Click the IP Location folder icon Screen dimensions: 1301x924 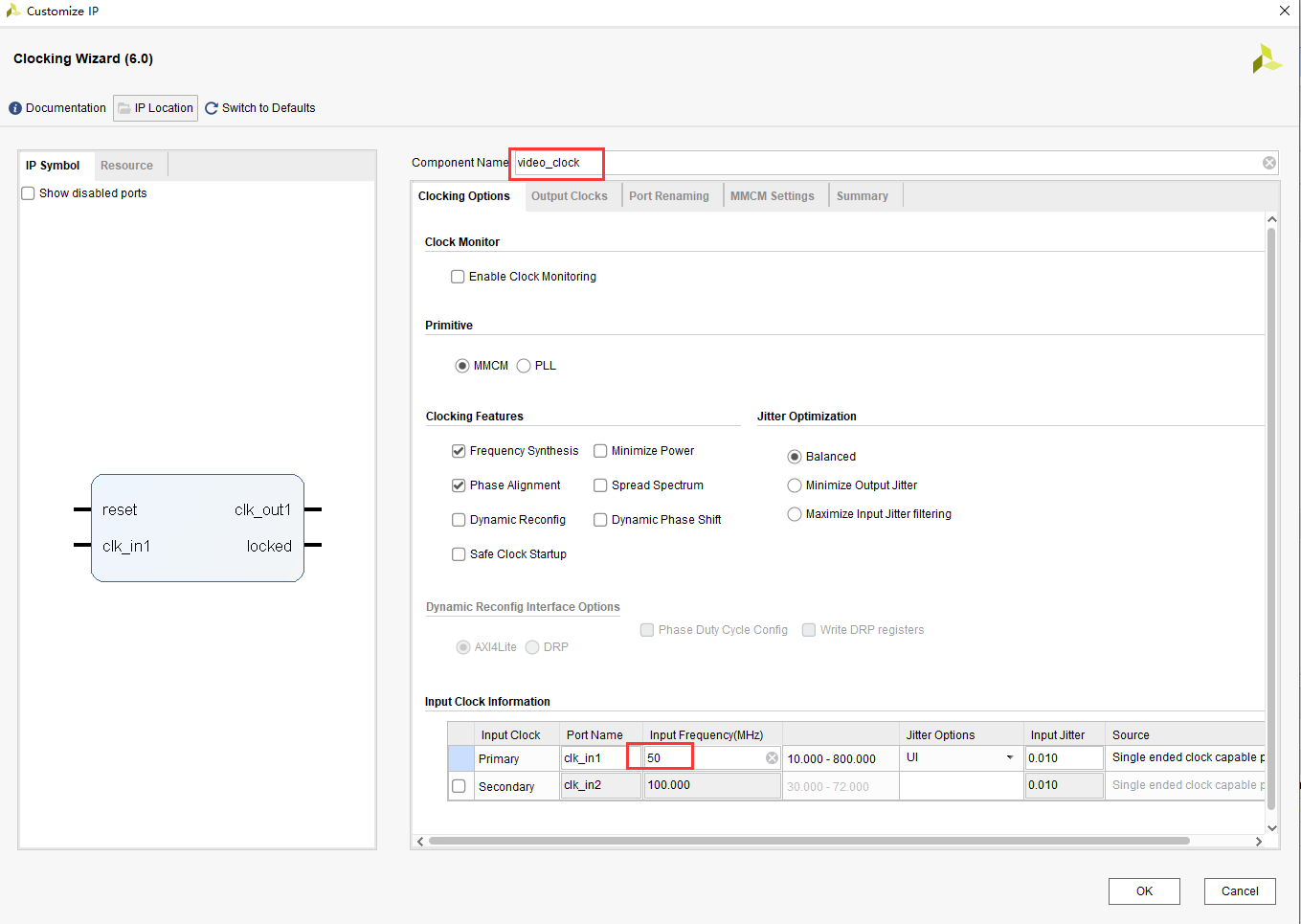coord(124,108)
